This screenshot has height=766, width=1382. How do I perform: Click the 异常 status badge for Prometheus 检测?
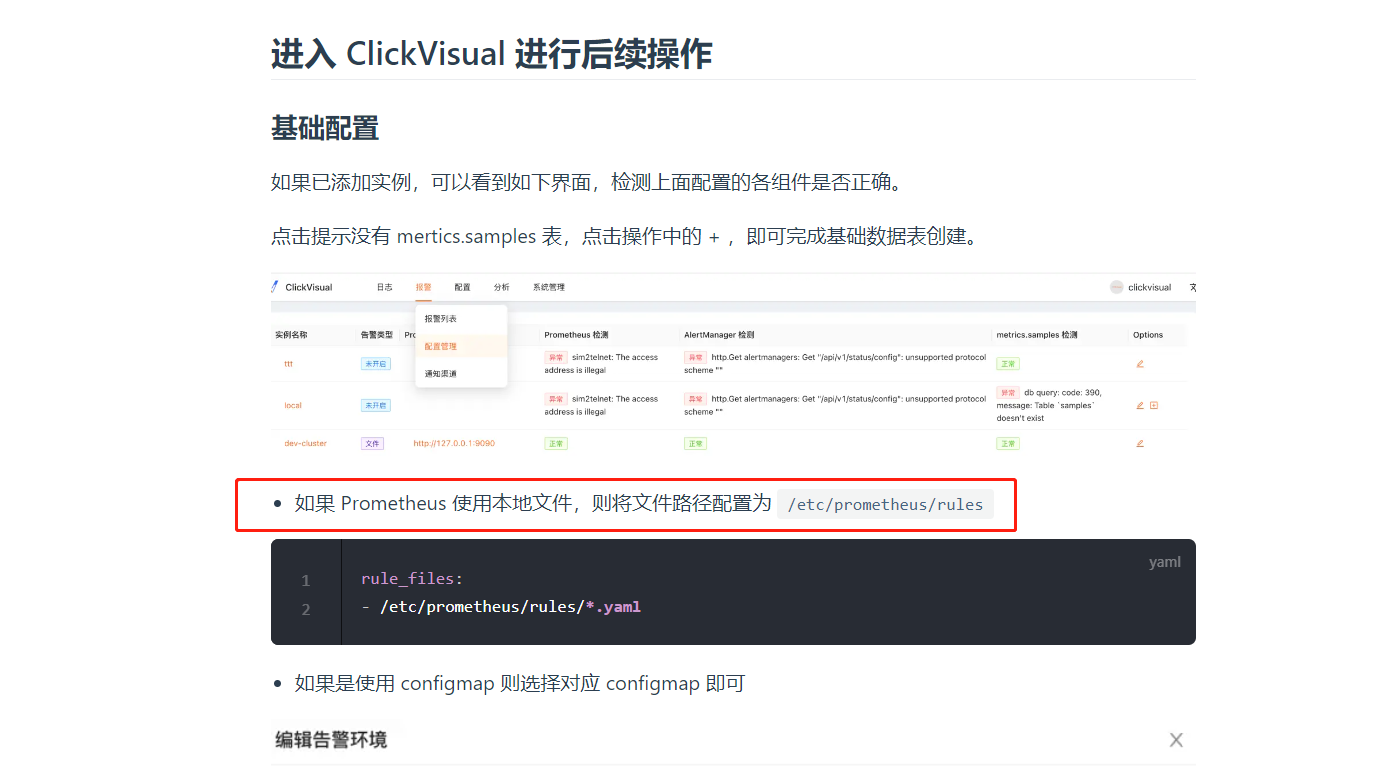[556, 357]
